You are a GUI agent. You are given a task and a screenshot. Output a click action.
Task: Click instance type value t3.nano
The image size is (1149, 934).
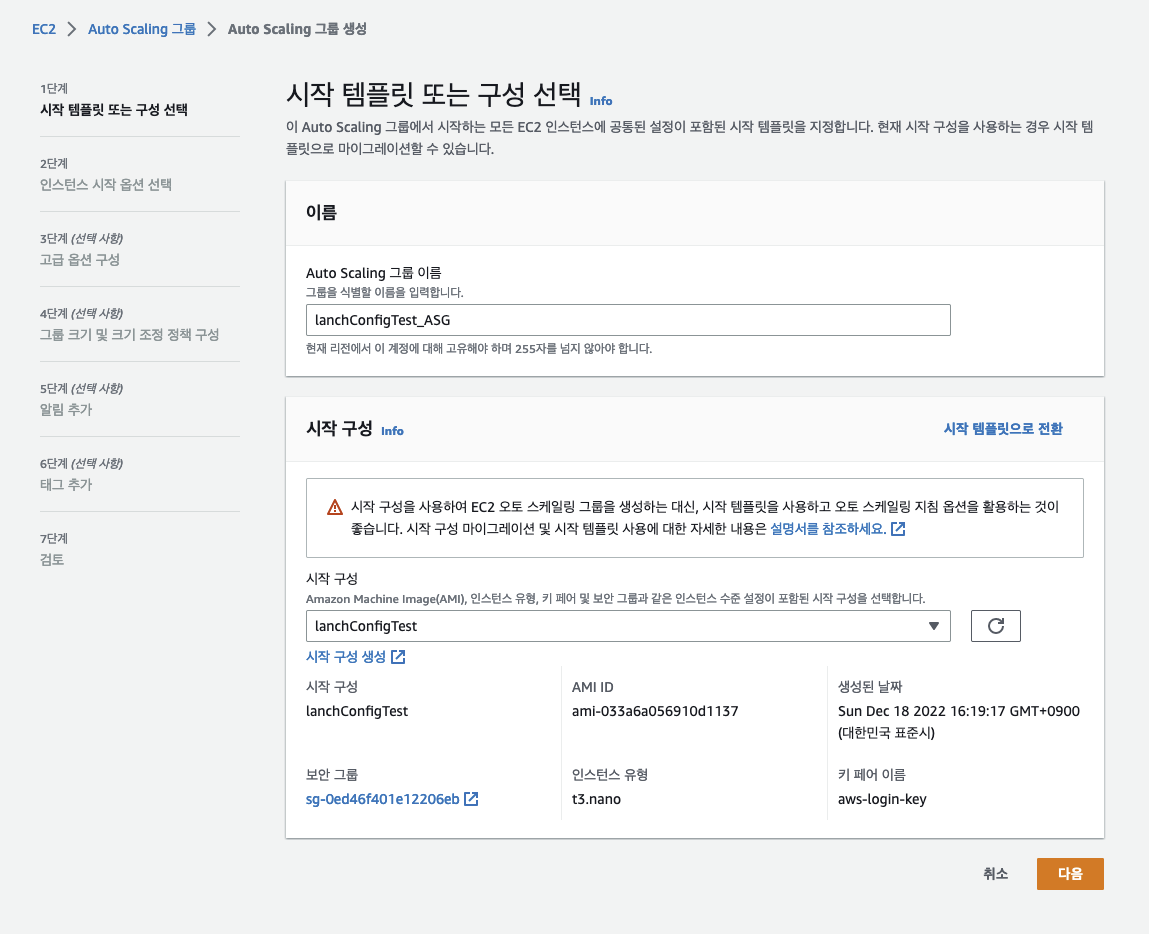pos(596,799)
